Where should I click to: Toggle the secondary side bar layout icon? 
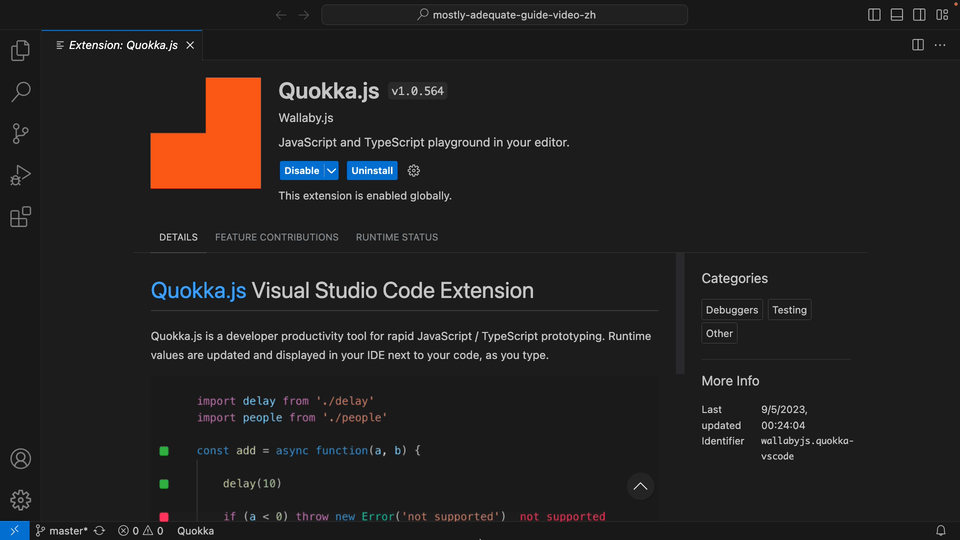(x=919, y=15)
